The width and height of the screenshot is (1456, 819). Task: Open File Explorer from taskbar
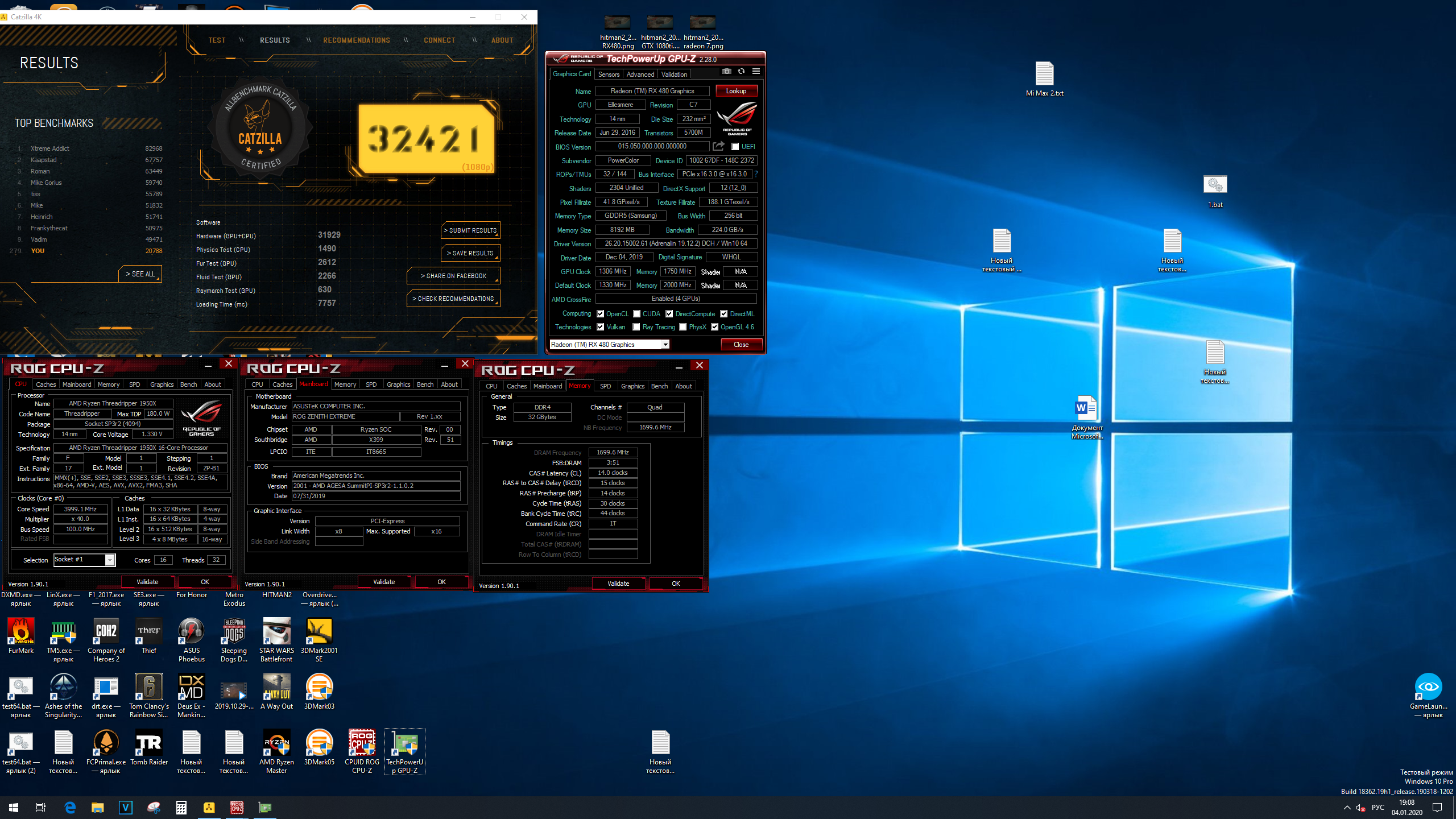click(98, 807)
